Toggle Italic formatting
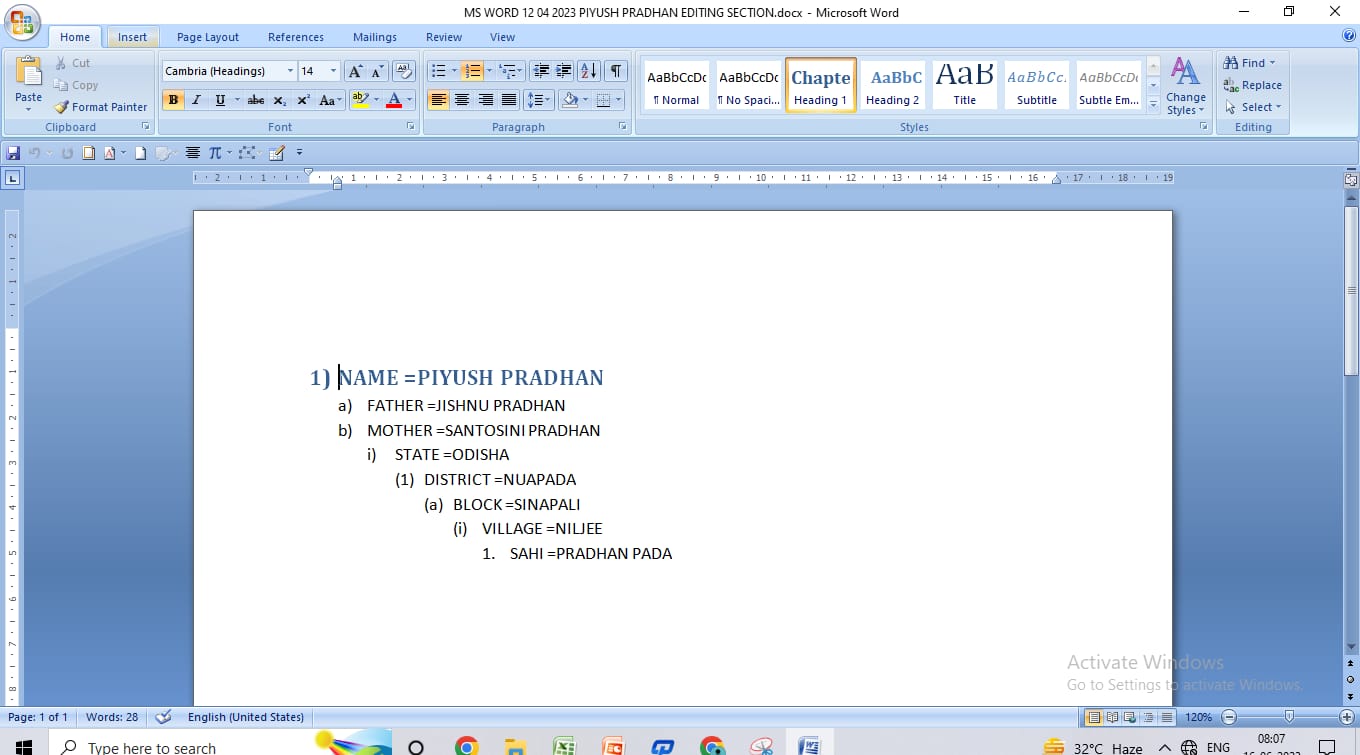This screenshot has width=1360, height=755. [x=196, y=100]
